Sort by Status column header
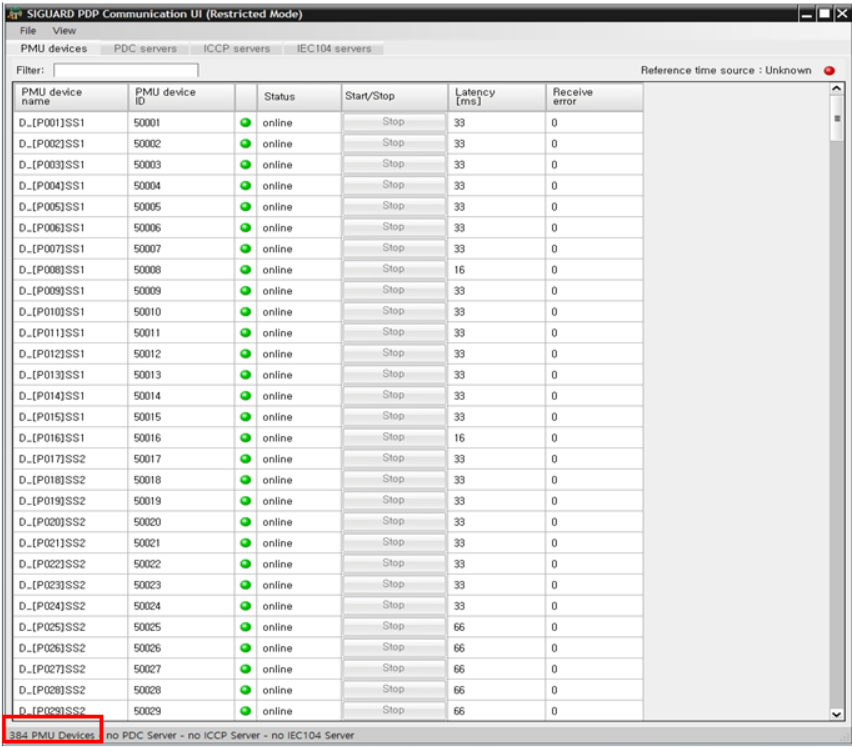 (299, 97)
